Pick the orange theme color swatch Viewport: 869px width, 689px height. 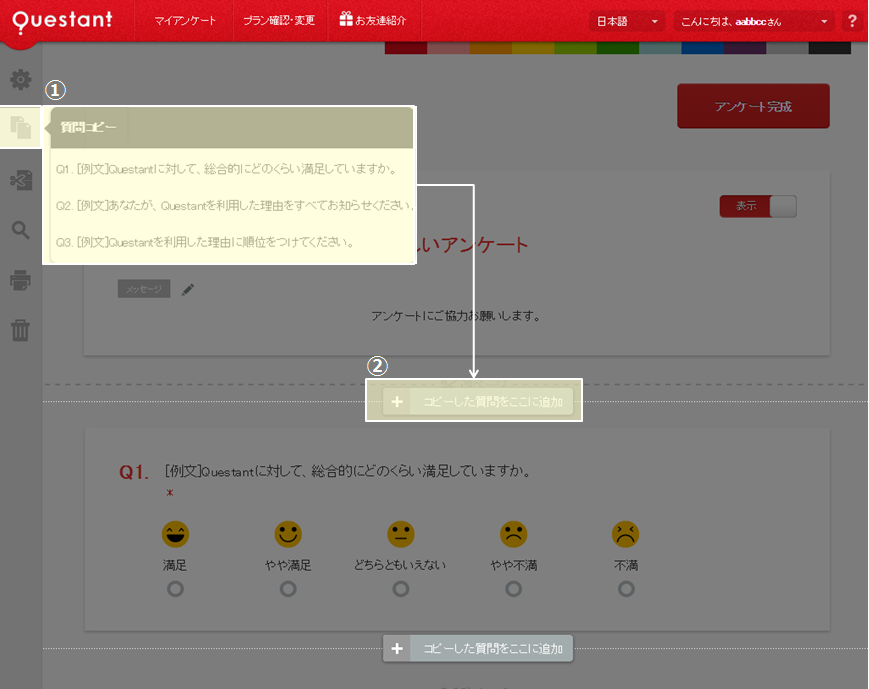coord(490,48)
